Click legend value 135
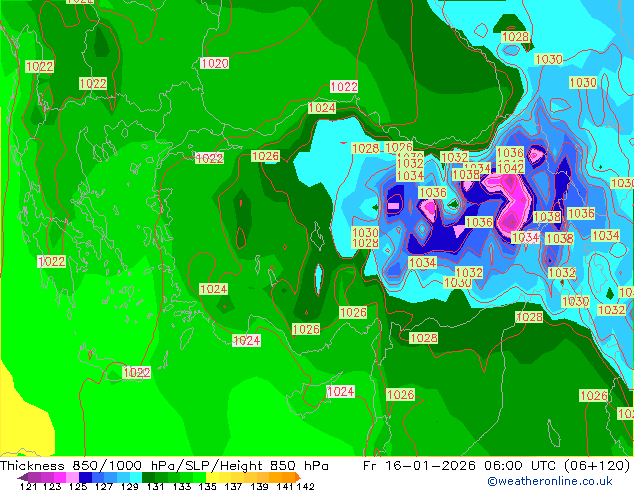This screenshot has width=634, height=490. (207, 486)
